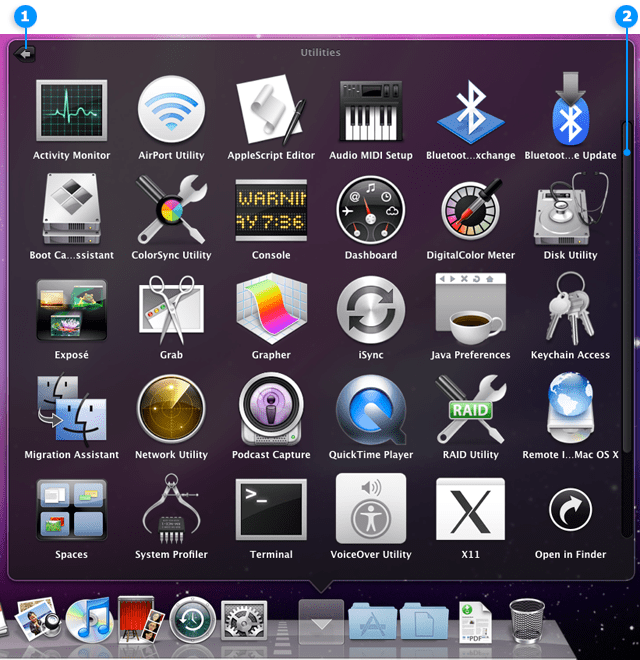Go back using the stack's back arrow
Viewport: 640px width, 660px height.
tap(24, 54)
